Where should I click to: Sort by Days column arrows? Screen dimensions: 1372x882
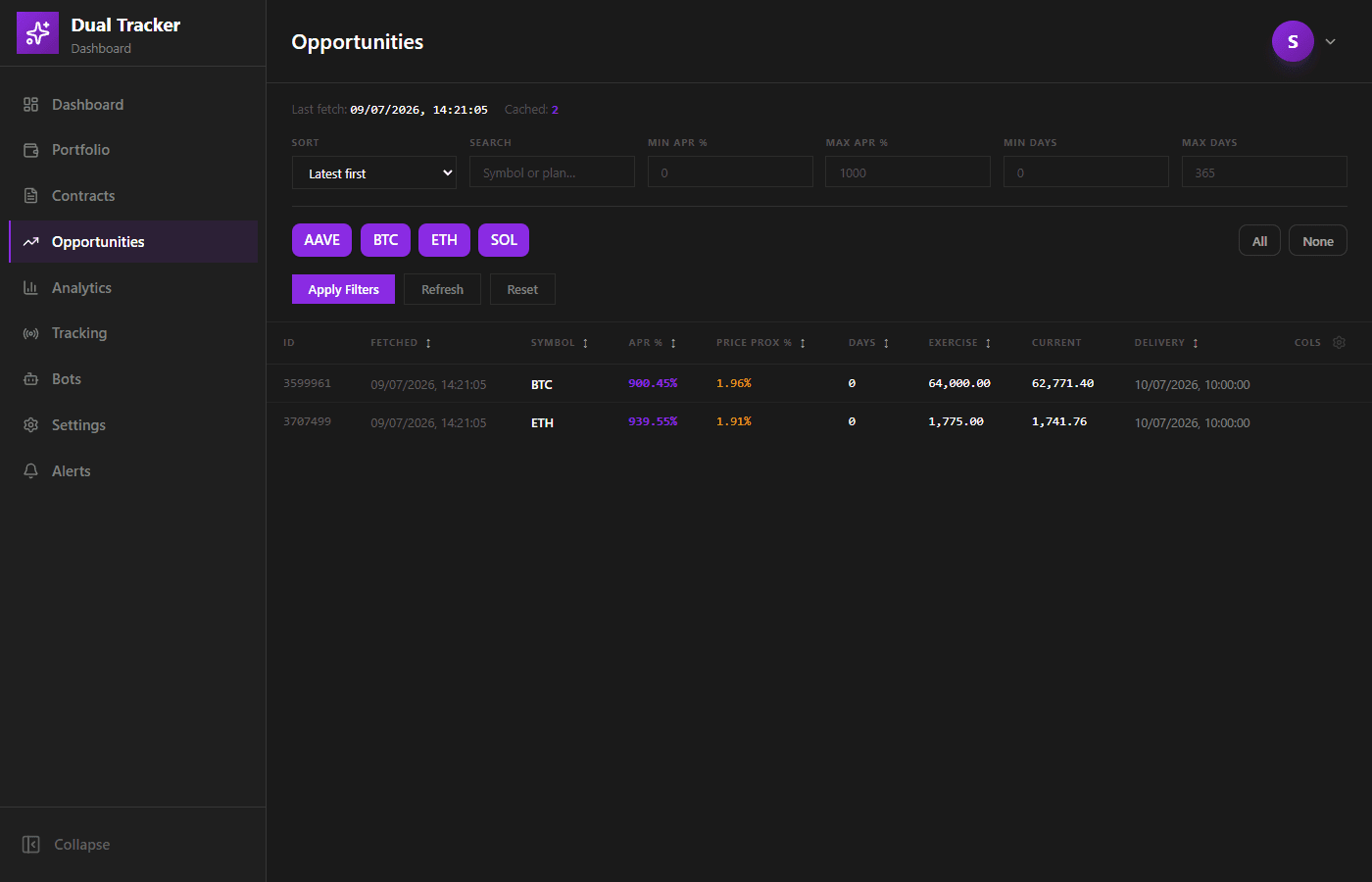[886, 343]
